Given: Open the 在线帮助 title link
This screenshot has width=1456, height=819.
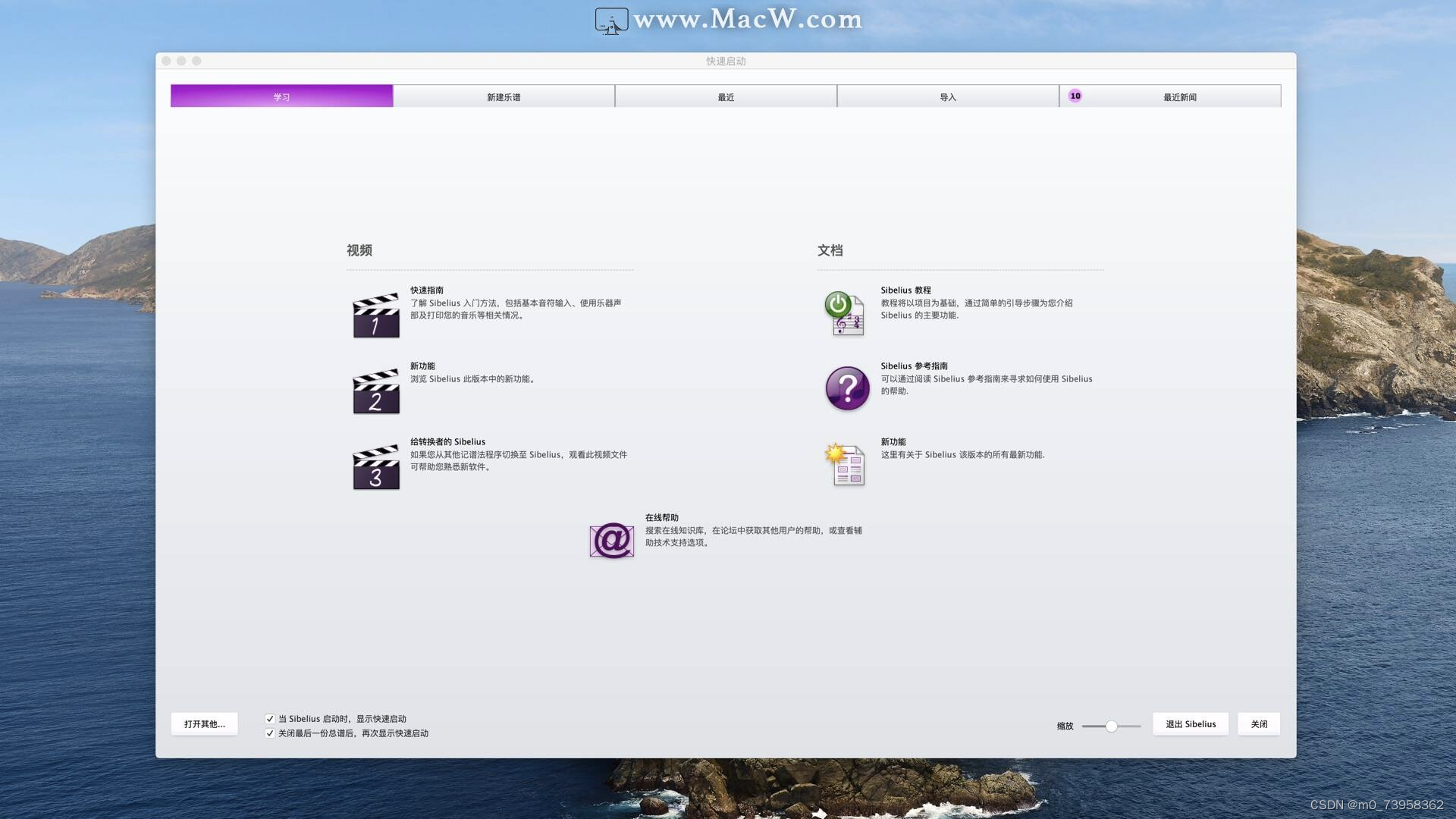Looking at the screenshot, I should pos(661,518).
